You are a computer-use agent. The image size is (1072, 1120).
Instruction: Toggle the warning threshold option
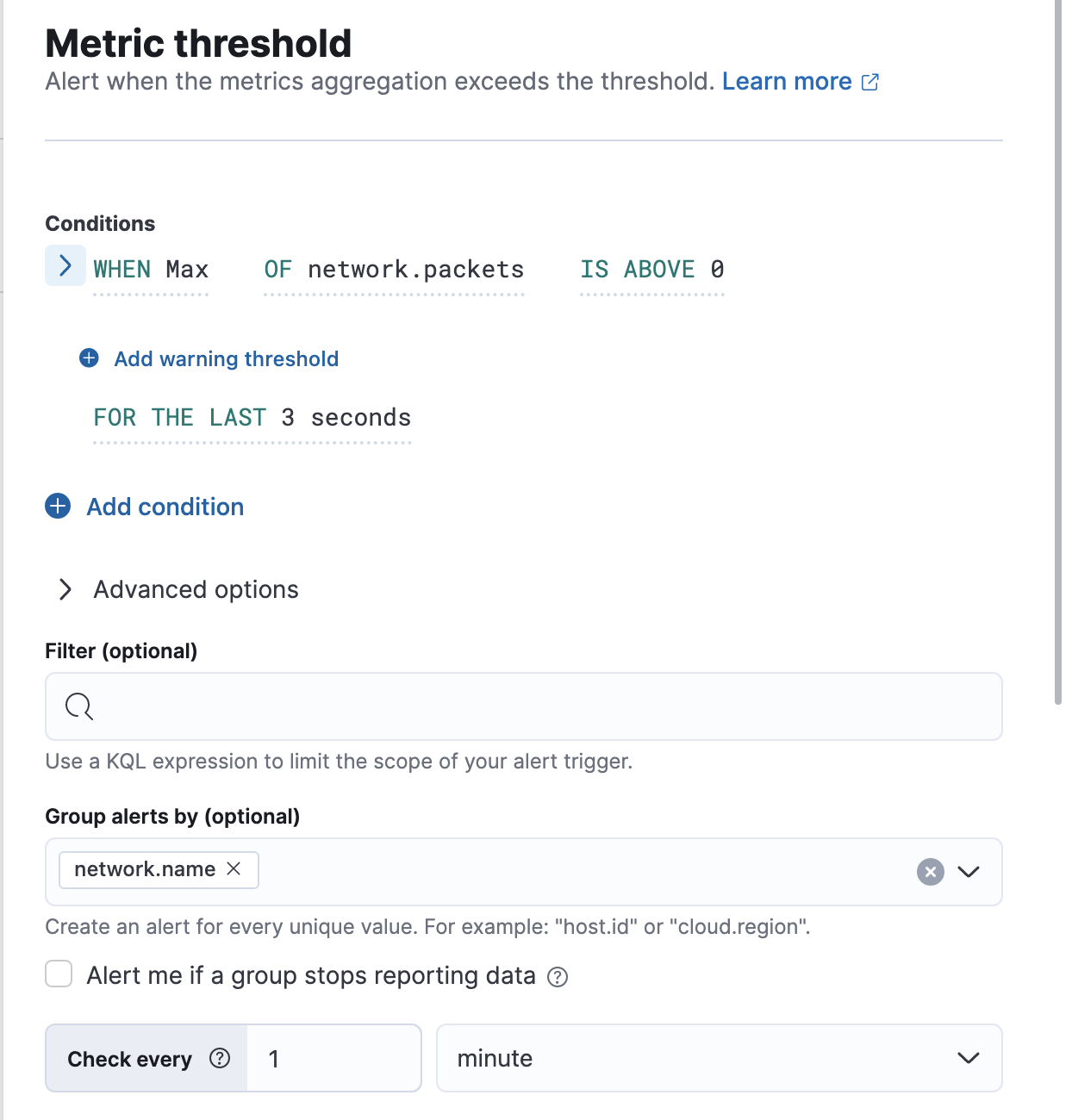(225, 358)
